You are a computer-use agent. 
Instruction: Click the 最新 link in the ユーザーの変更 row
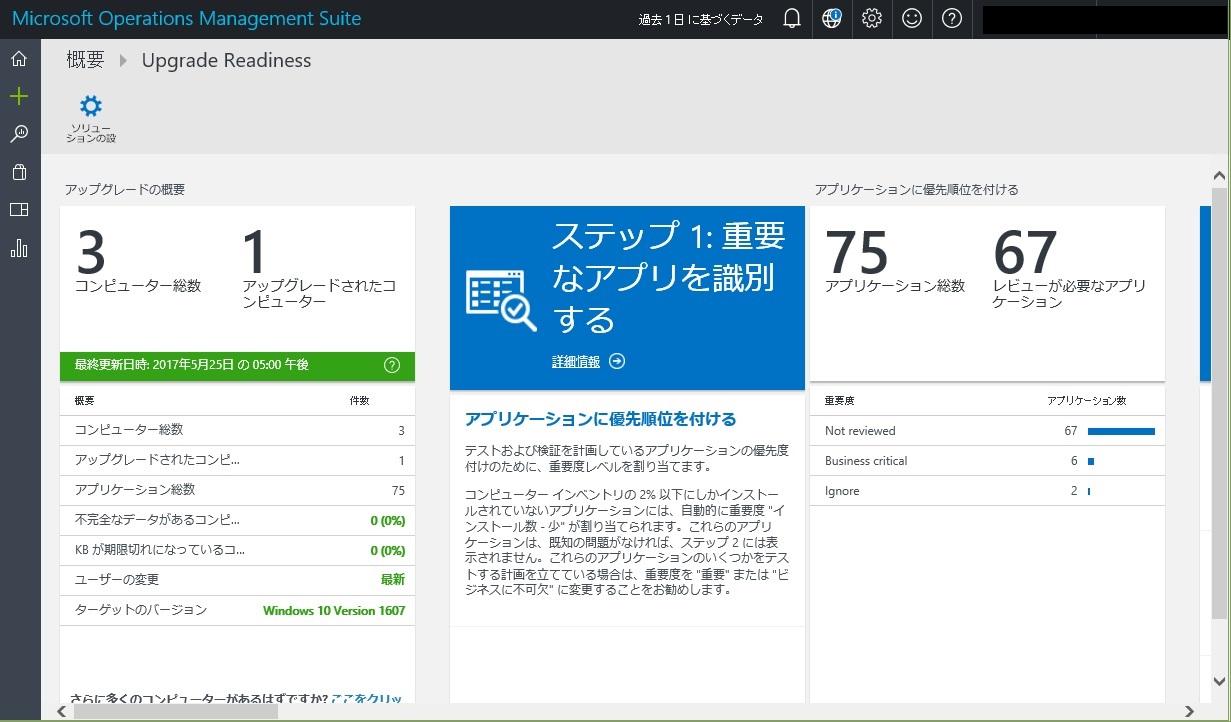tap(395, 580)
